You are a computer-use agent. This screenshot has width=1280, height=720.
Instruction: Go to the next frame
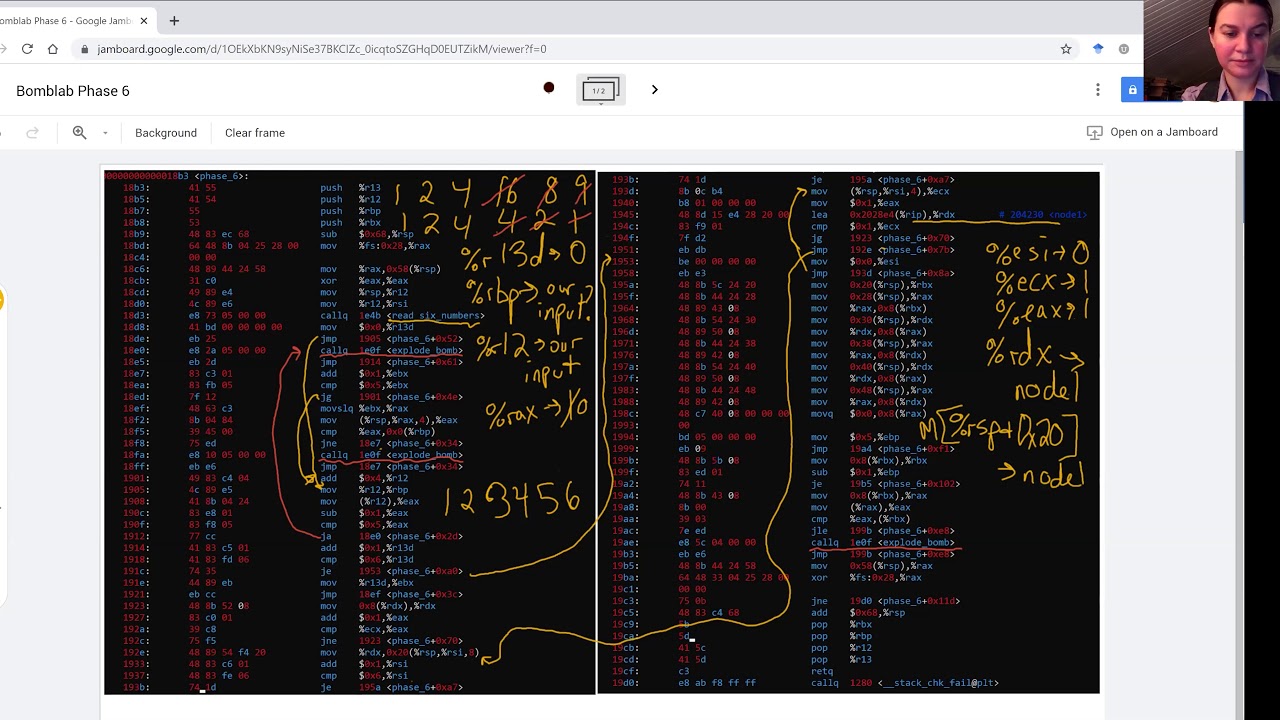click(x=655, y=90)
